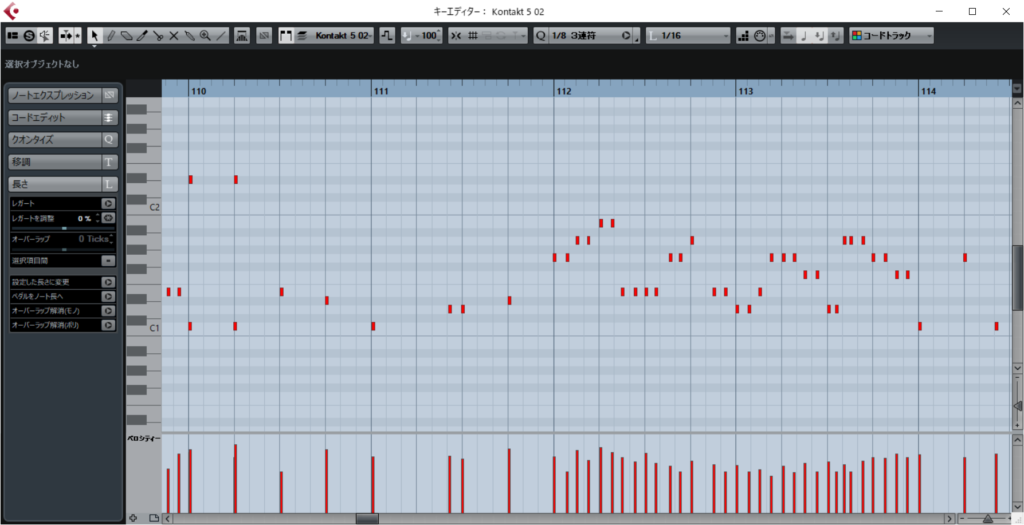Select the Zoom magnifier tool

tap(204, 35)
